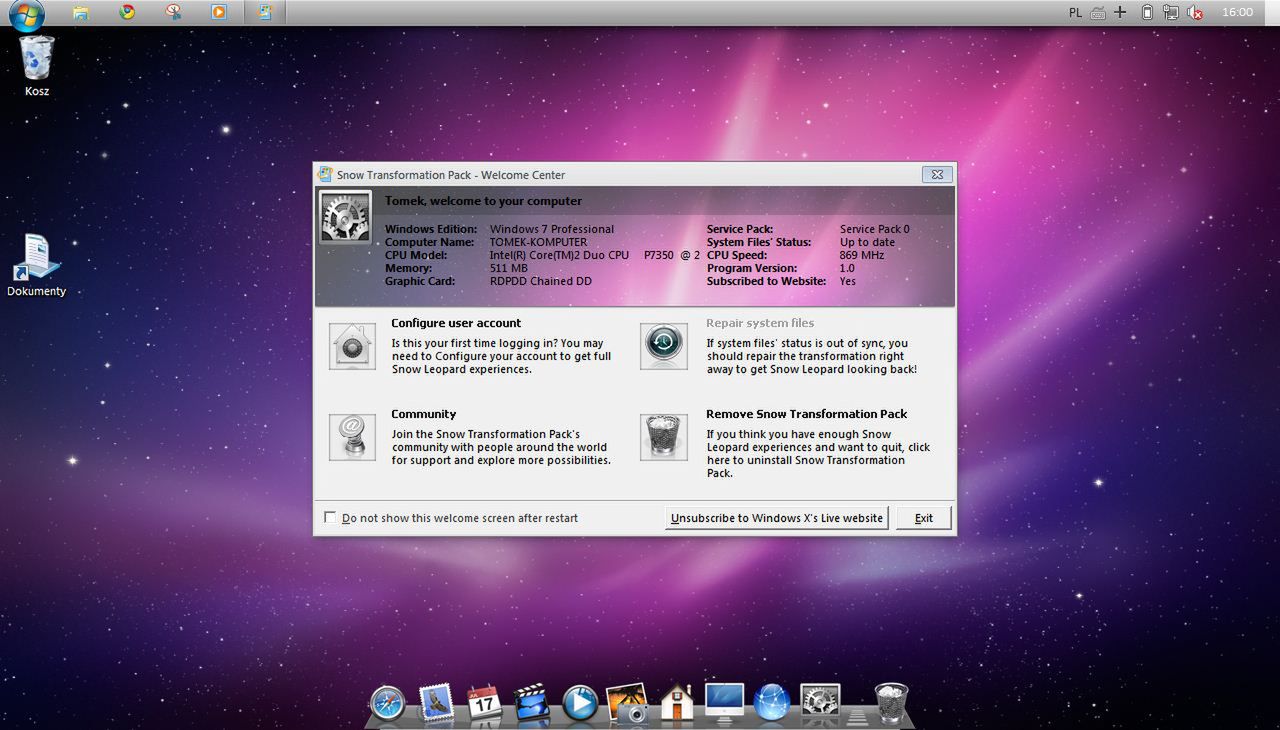Check the battery status tray icon
Viewport: 1280px width, 730px height.
click(1147, 12)
